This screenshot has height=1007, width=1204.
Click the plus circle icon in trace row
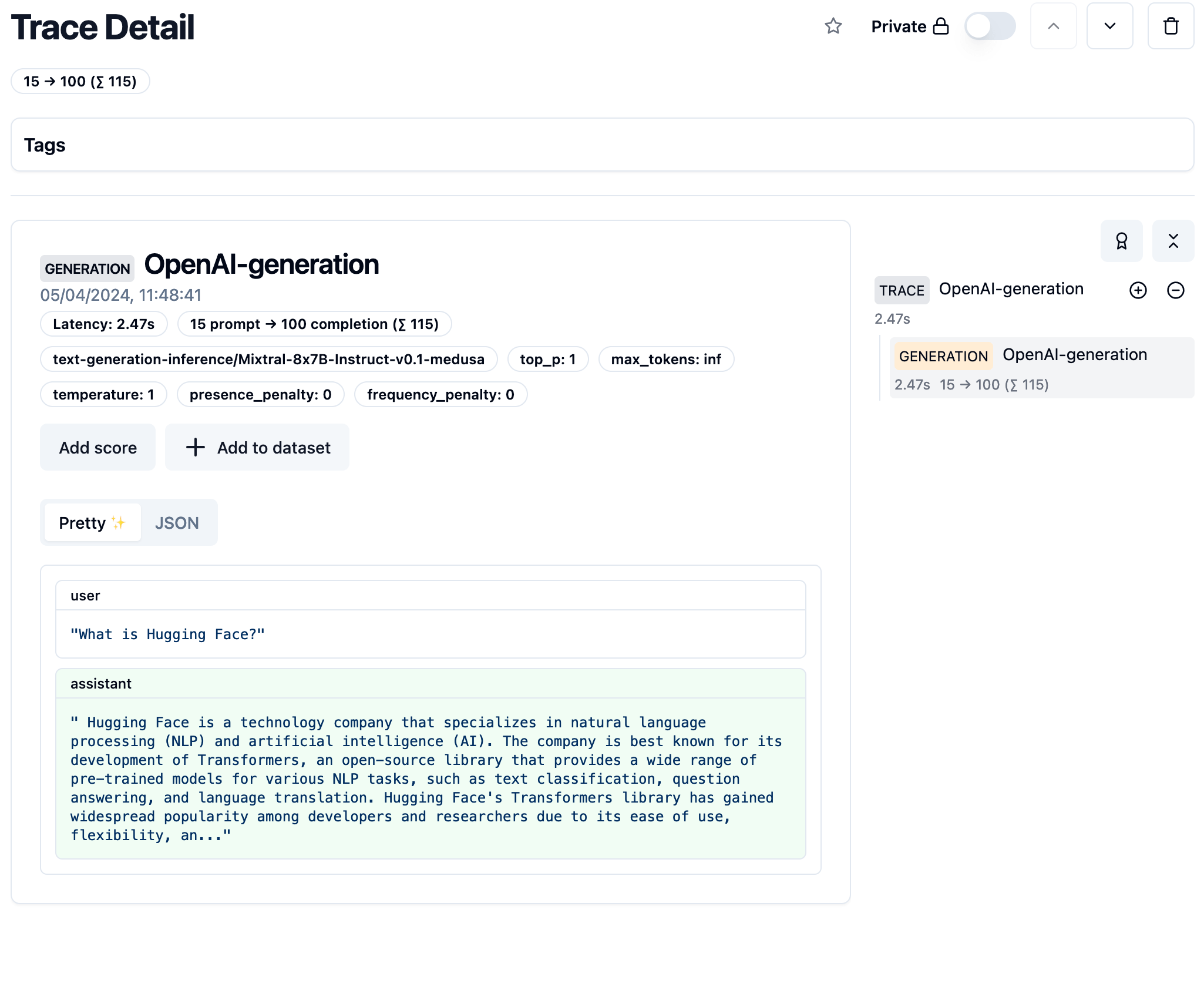(x=1138, y=290)
